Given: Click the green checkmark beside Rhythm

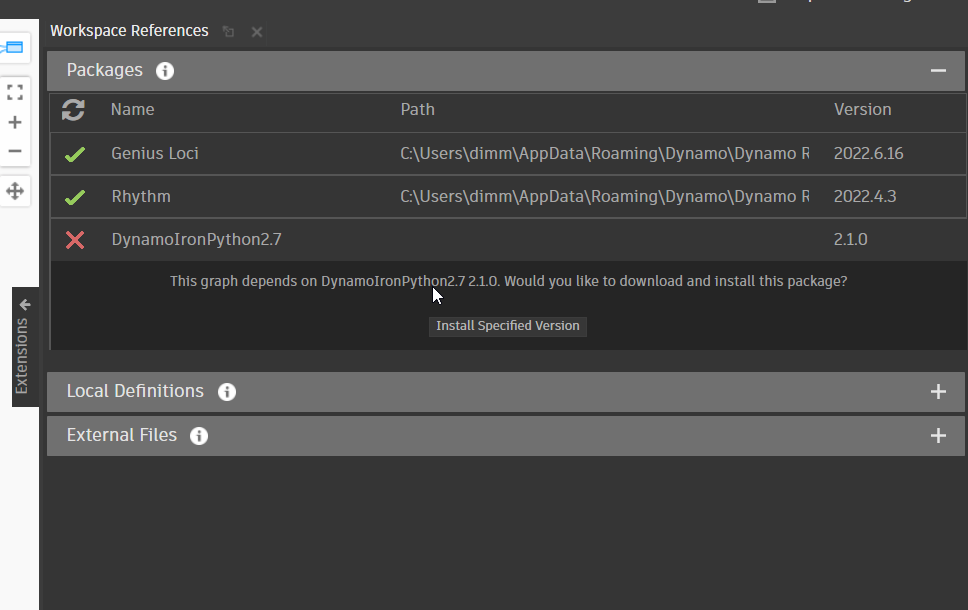Looking at the screenshot, I should click(75, 196).
